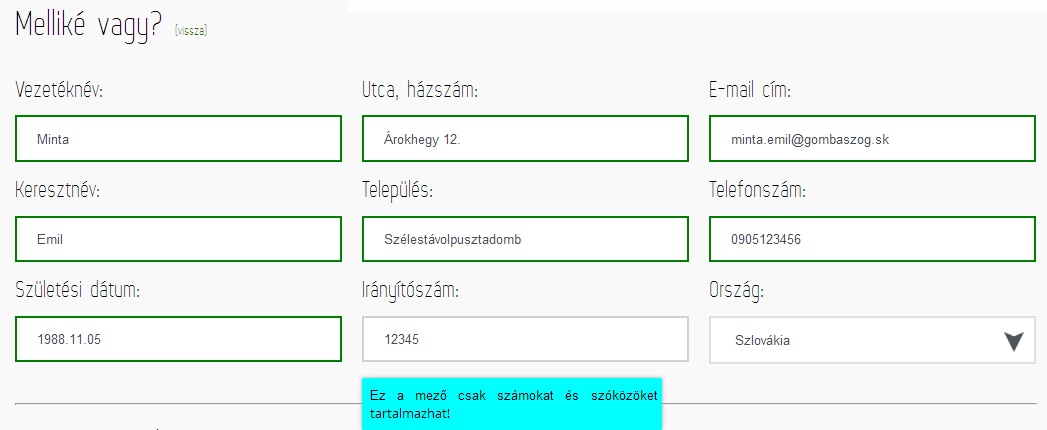Viewport: 1047px width, 430px height.
Task: Click the cyan validation tooltip message
Action: point(511,404)
